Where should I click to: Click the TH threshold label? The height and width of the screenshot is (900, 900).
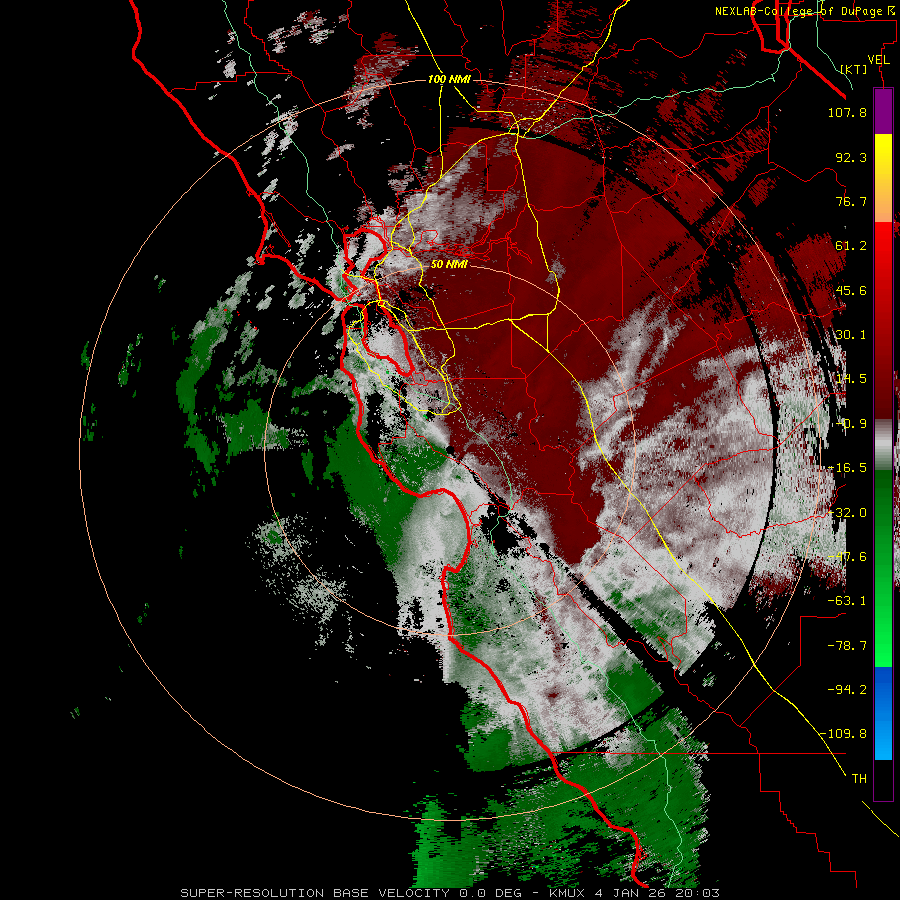tap(859, 779)
